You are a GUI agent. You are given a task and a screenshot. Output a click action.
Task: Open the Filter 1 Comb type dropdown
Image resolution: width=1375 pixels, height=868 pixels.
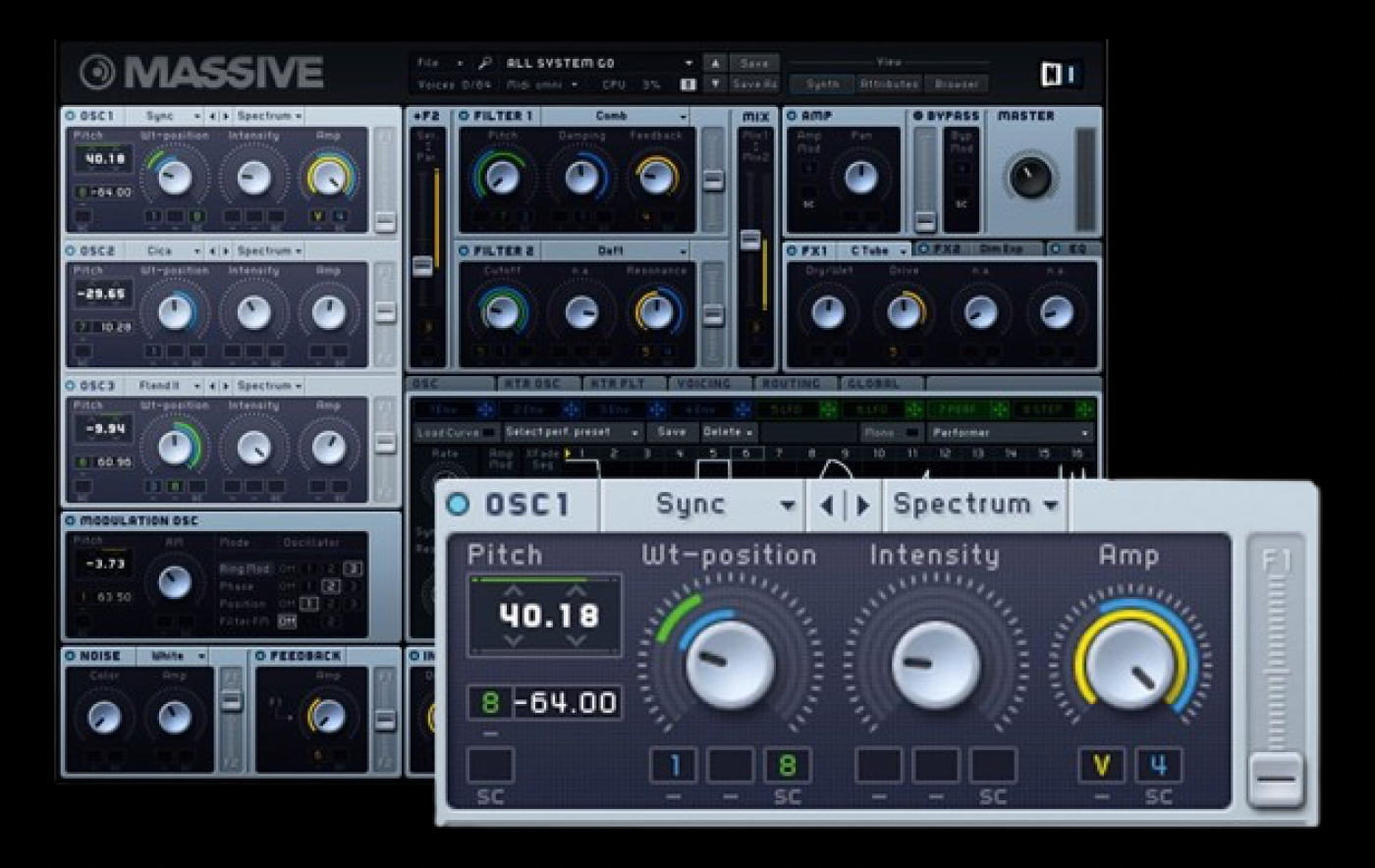pyautogui.click(x=616, y=116)
